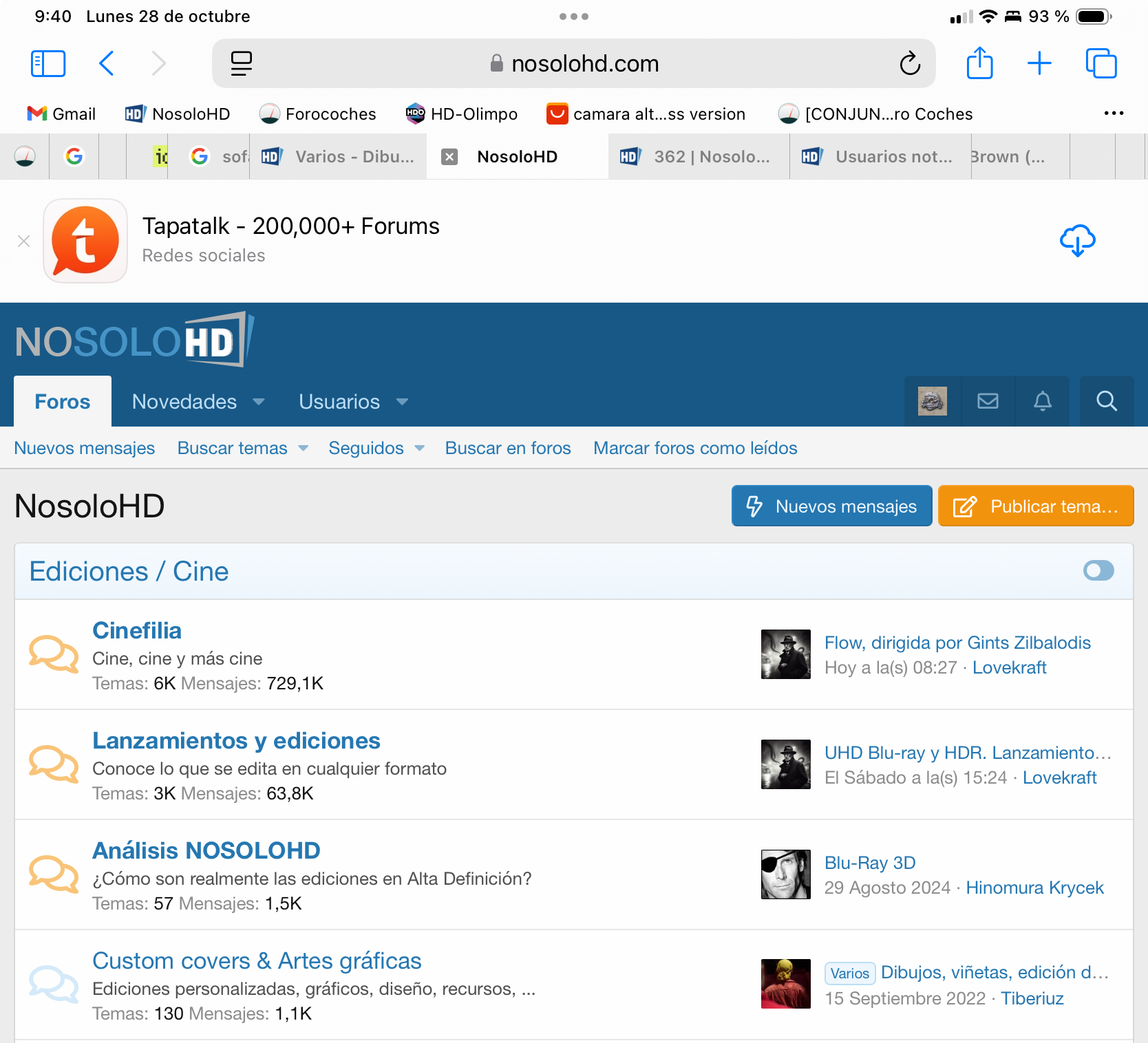Switch to the Usuarios not... tab
Screen dimensions: 1148x1043
(880, 157)
